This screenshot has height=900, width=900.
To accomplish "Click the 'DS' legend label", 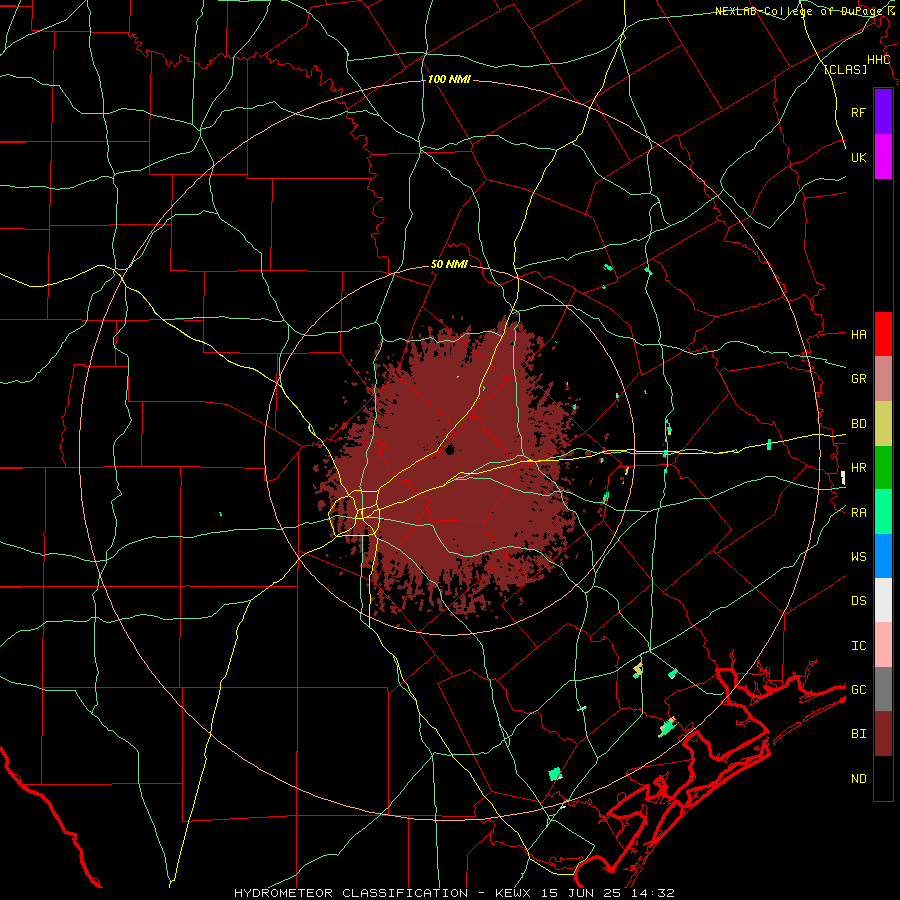I will coord(859,600).
